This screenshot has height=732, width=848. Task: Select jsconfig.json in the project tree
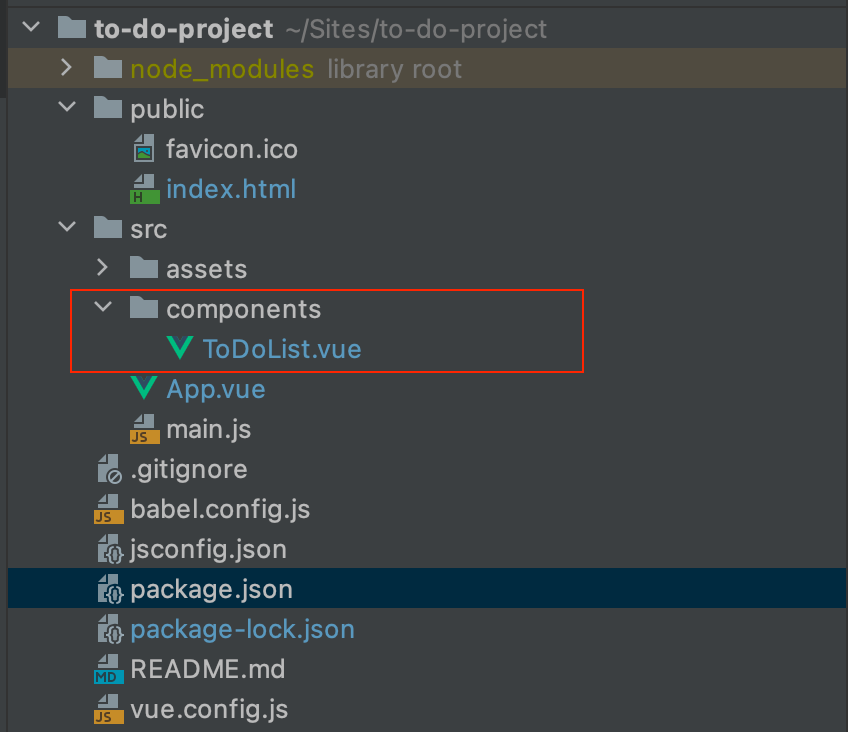click(212, 548)
